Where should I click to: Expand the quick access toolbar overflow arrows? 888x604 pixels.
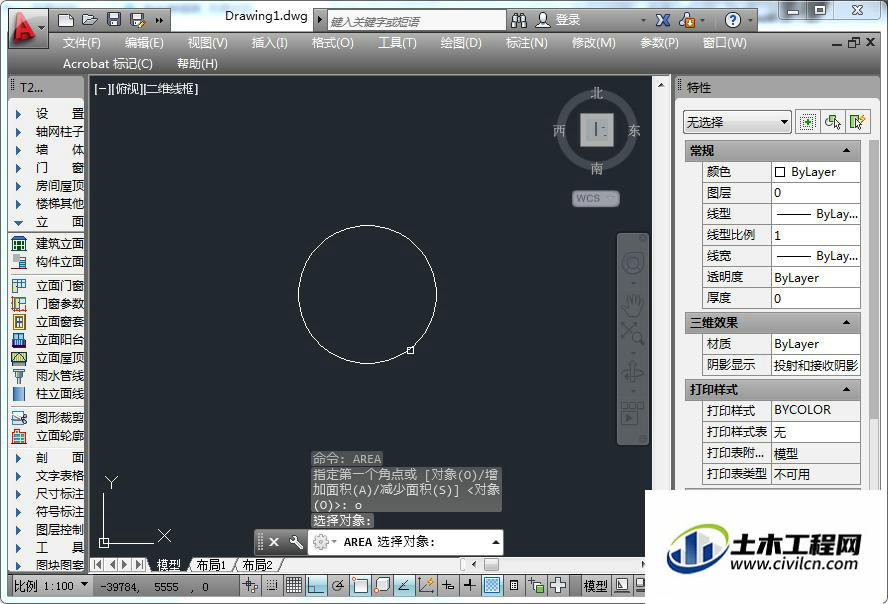click(x=159, y=21)
